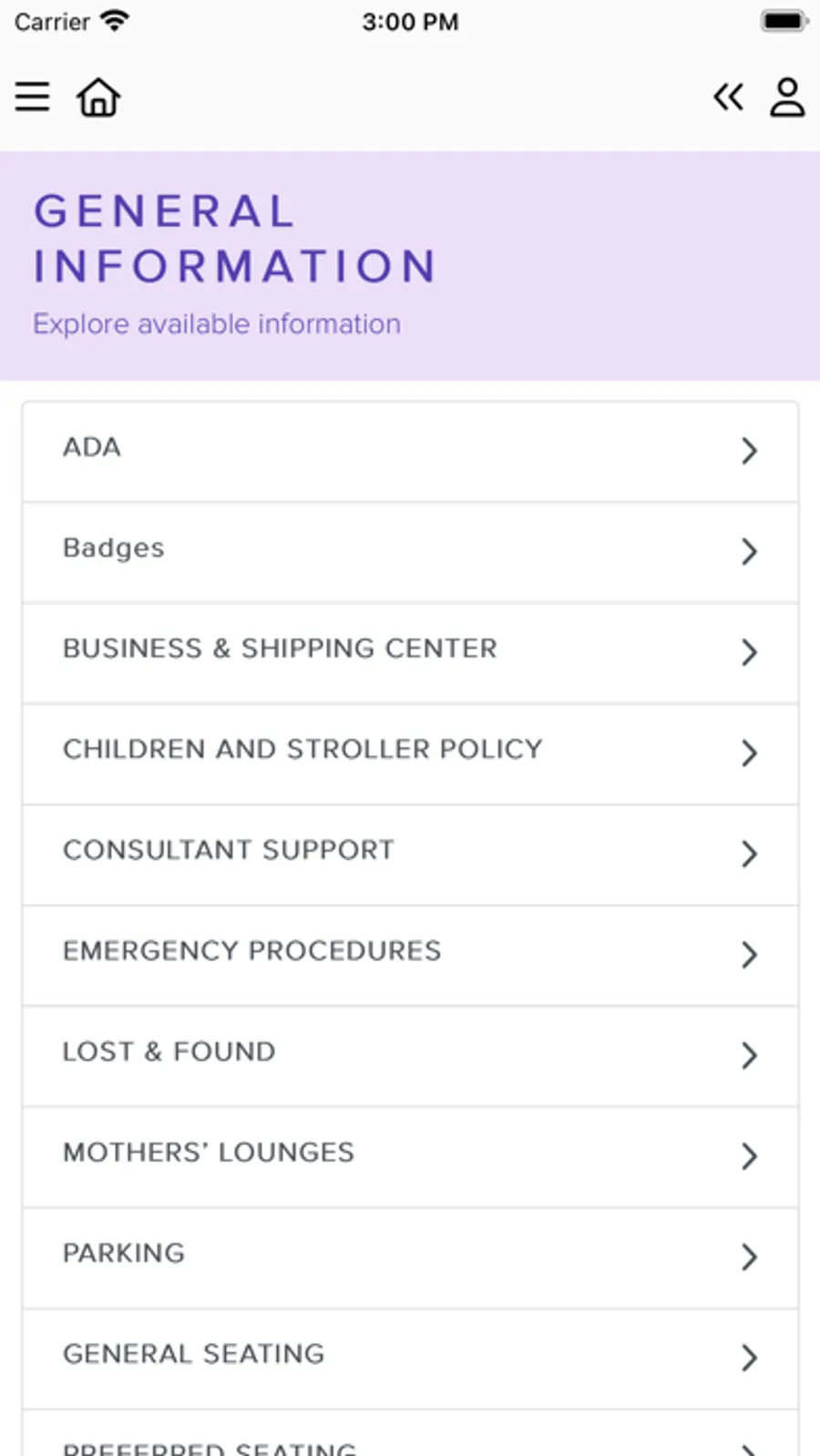This screenshot has height=1456, width=820.
Task: Expand the Business & Shipping Center chevron
Action: [749, 652]
